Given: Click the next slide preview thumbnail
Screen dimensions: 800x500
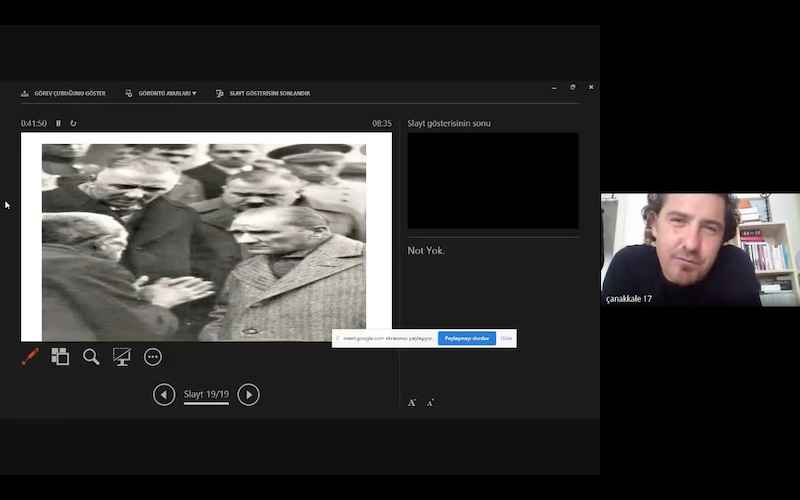Looking at the screenshot, I should coord(492,181).
